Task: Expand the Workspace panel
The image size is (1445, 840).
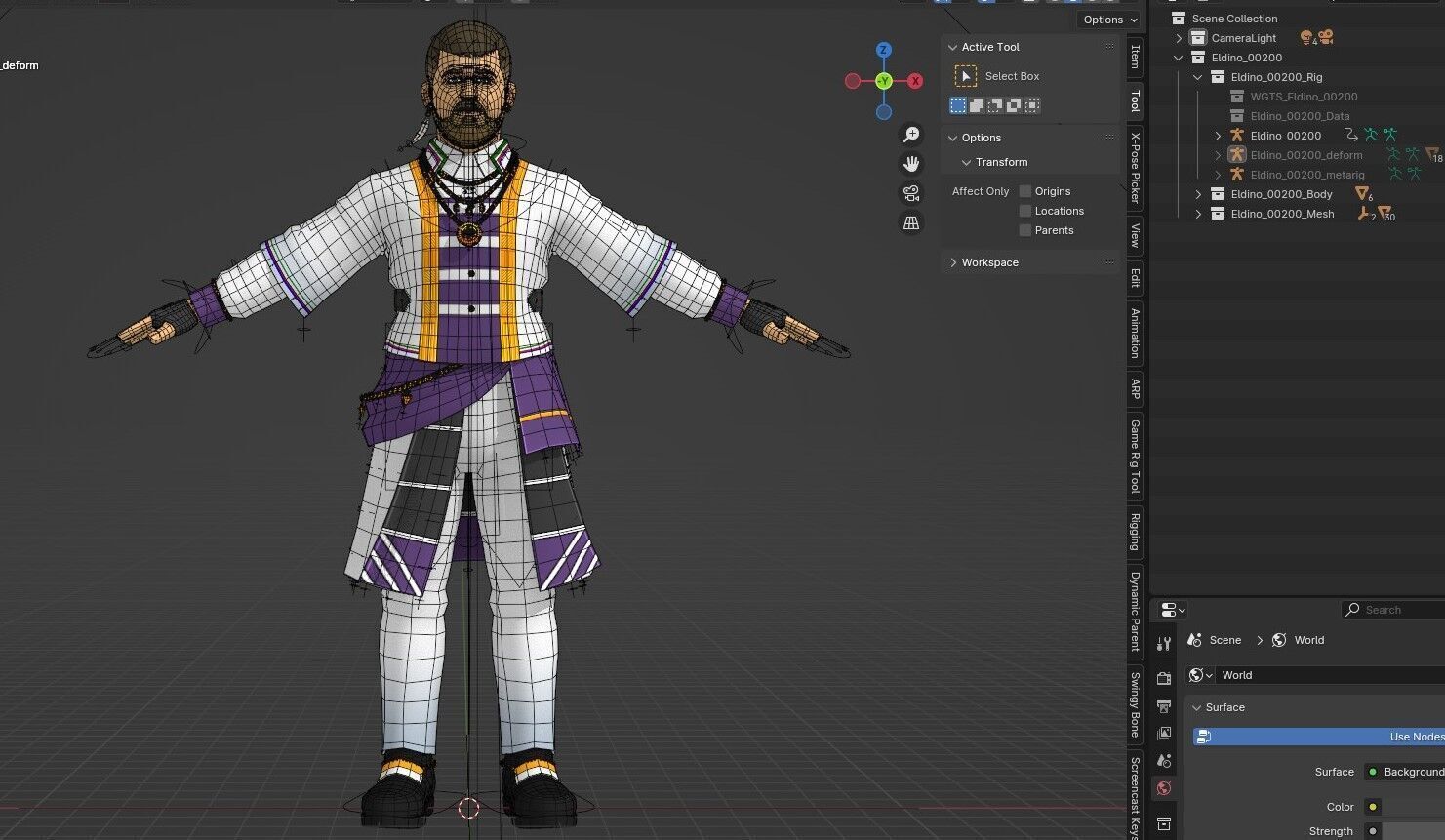Action: (x=953, y=262)
